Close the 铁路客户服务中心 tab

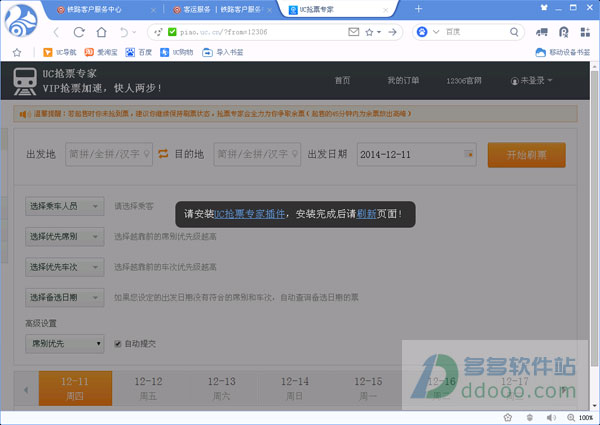[153, 10]
